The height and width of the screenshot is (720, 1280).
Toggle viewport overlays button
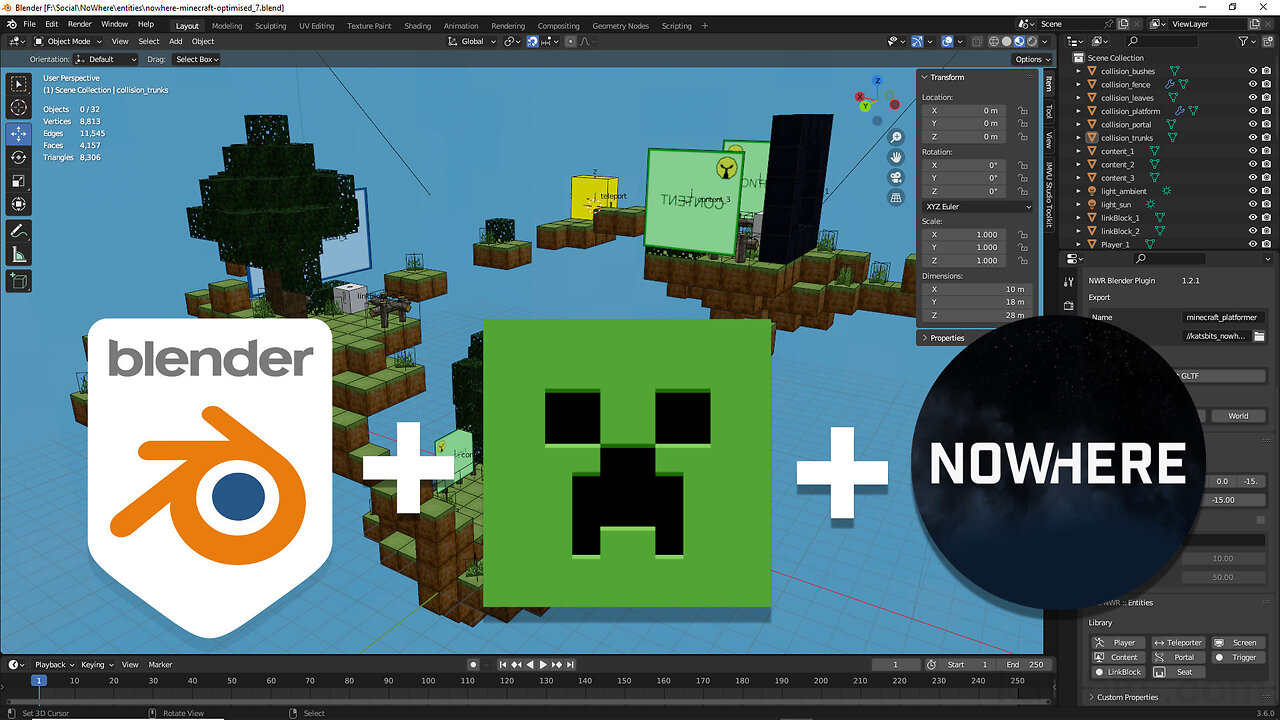pyautogui.click(x=948, y=41)
